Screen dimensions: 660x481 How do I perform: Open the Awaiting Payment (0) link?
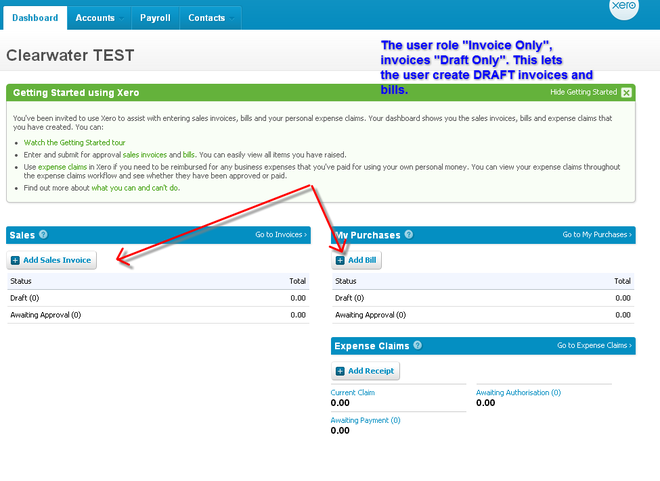[x=365, y=420]
